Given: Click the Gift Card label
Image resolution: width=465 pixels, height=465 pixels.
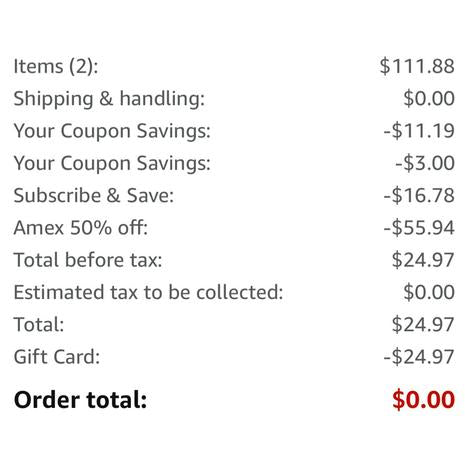Looking at the screenshot, I should [x=57, y=357].
